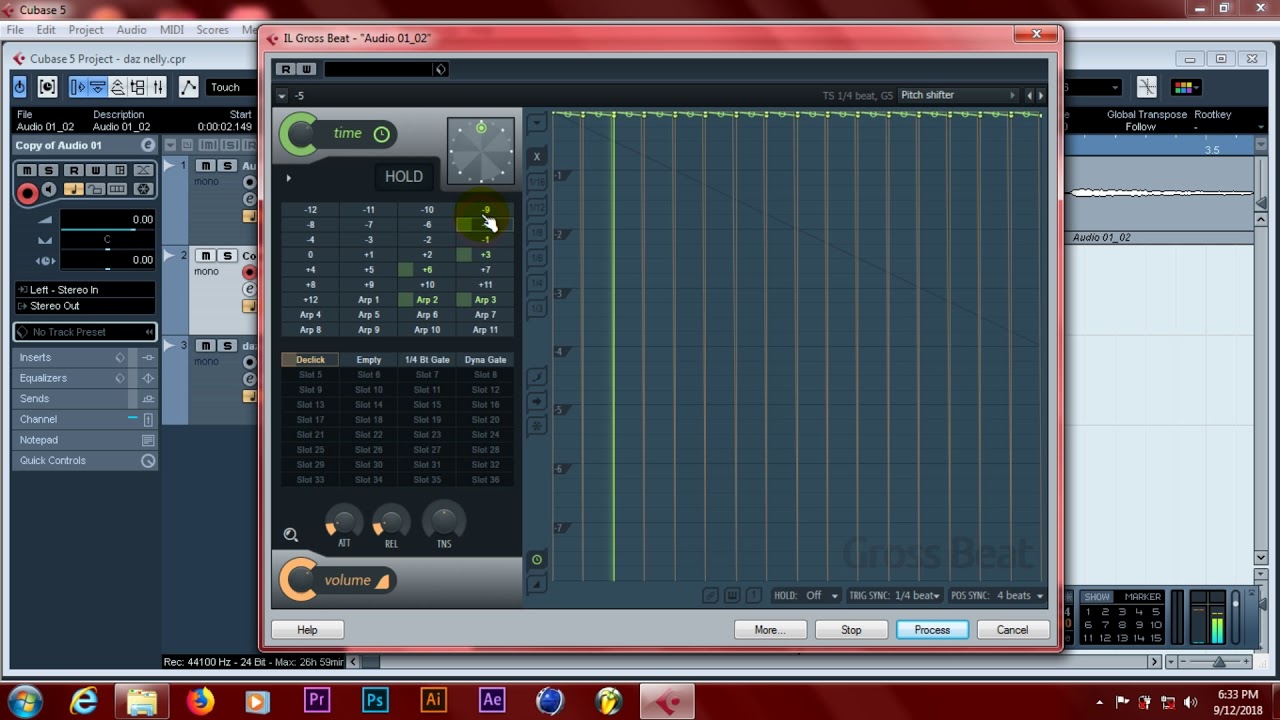Toggle the HOLD button in Gross Beat
The height and width of the screenshot is (720, 1280).
pos(404,177)
